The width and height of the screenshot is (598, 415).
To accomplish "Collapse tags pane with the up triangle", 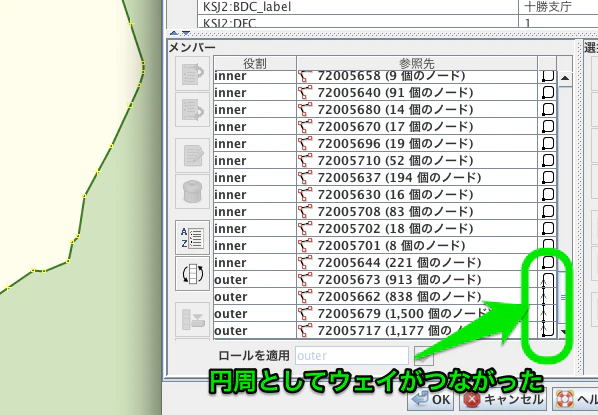I will [174, 33].
